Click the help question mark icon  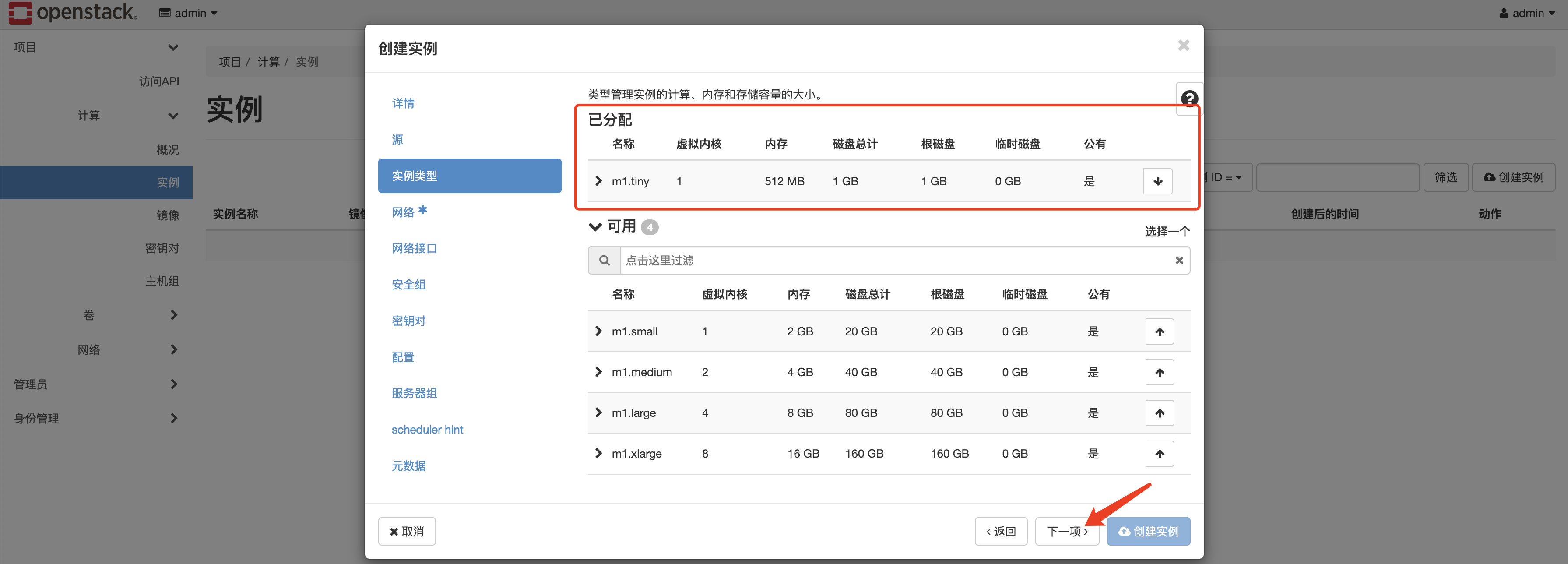point(1189,98)
